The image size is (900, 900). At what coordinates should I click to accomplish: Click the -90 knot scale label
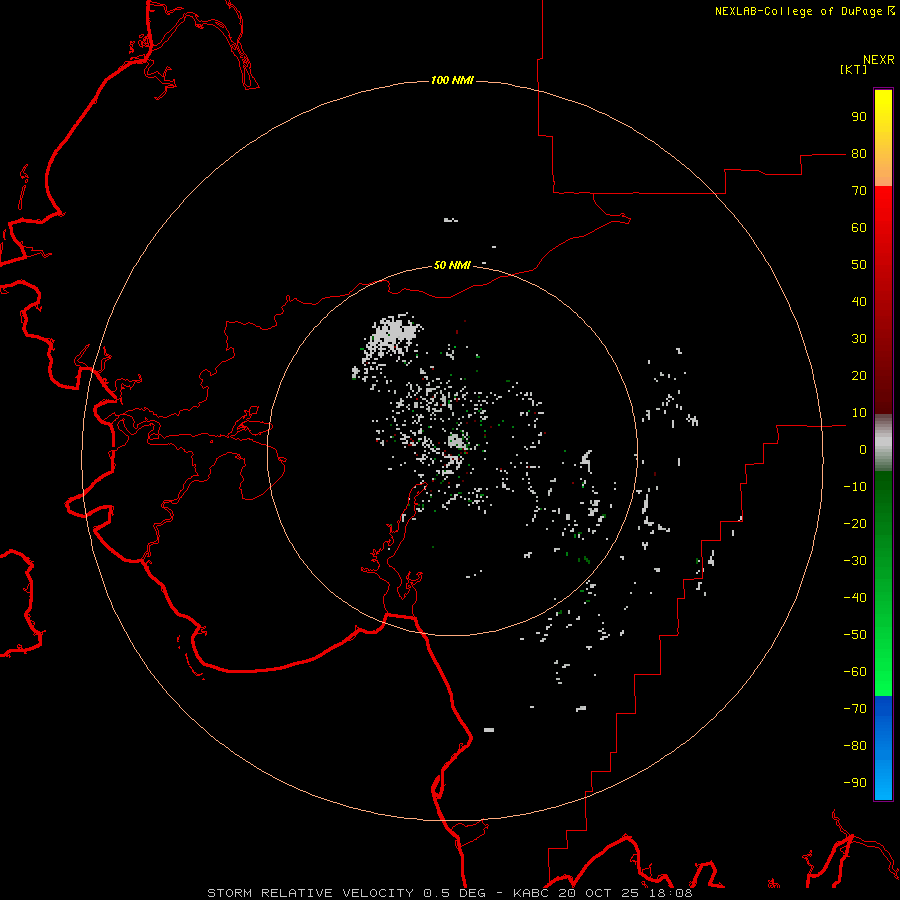point(855,783)
